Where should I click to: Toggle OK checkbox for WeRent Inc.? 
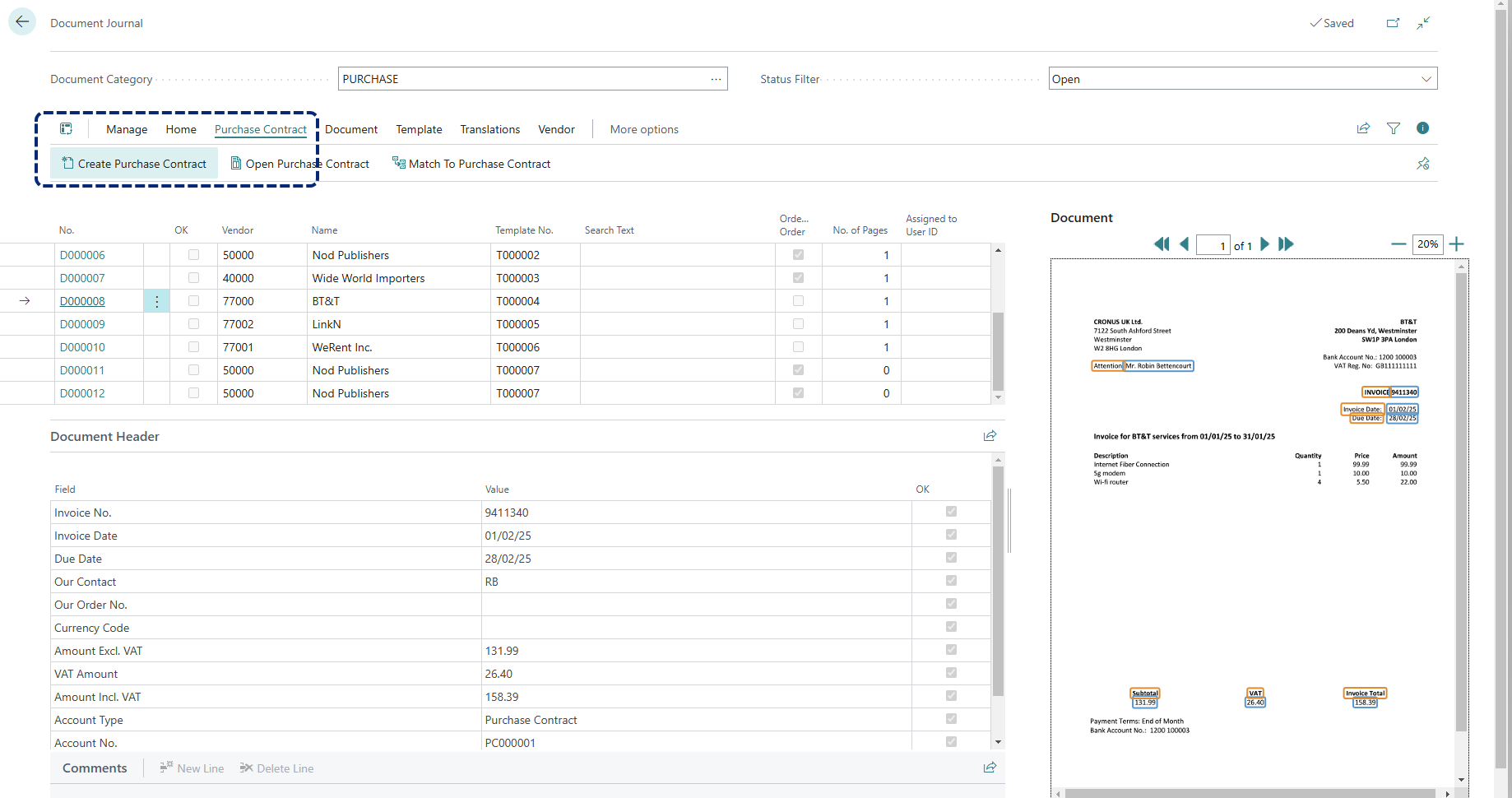point(193,347)
